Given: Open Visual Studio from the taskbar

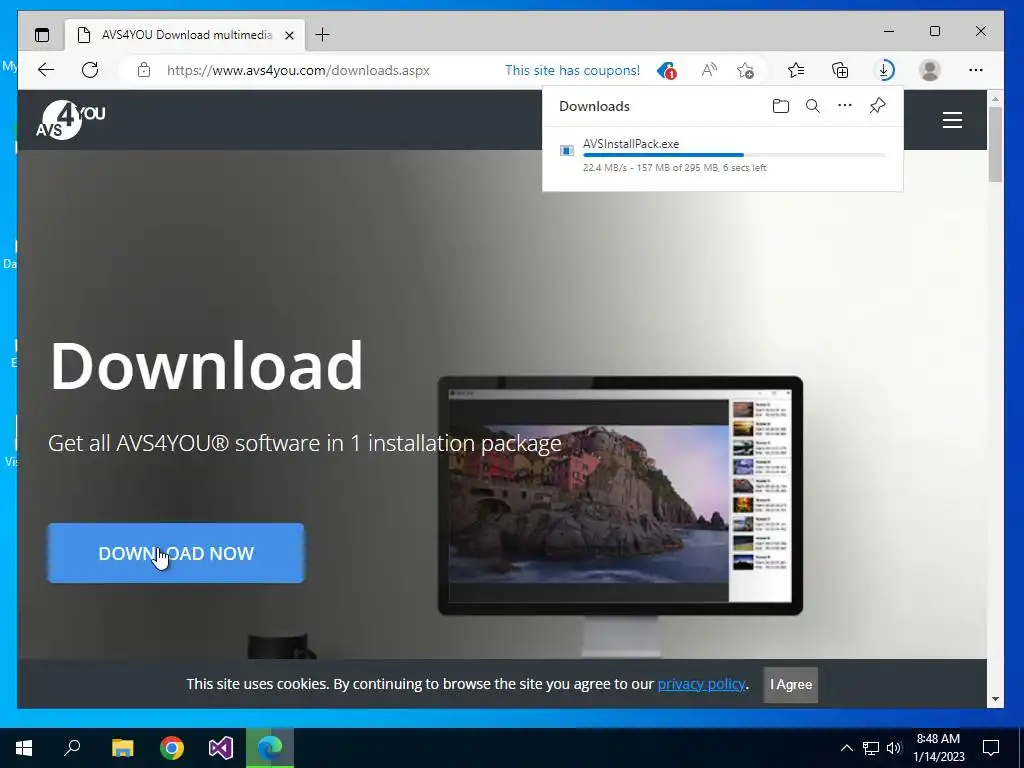Looking at the screenshot, I should click(221, 748).
